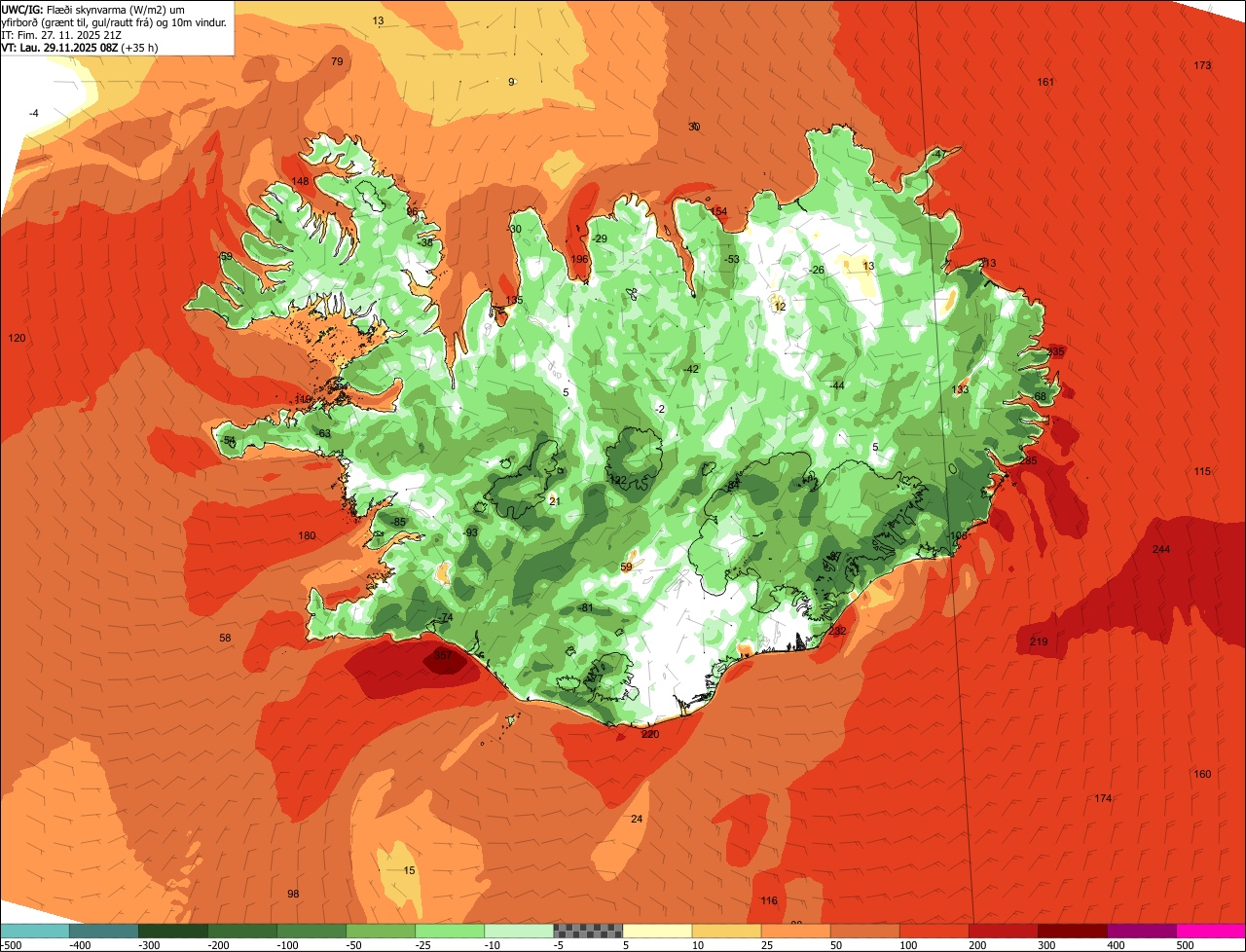1246x952 pixels.
Task: Click the legend swatch between -200 and -100
Action: [x=241, y=931]
